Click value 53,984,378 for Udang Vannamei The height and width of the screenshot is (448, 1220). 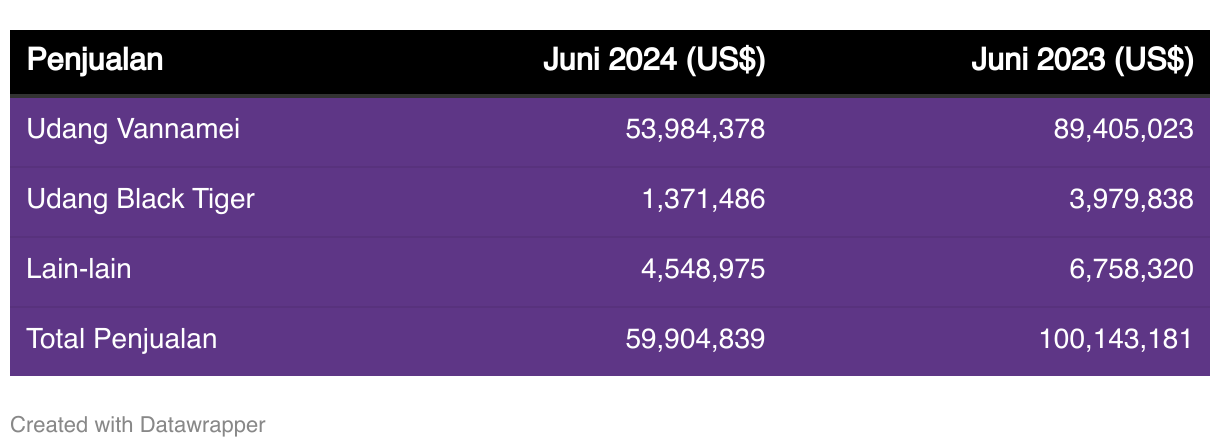coord(695,129)
